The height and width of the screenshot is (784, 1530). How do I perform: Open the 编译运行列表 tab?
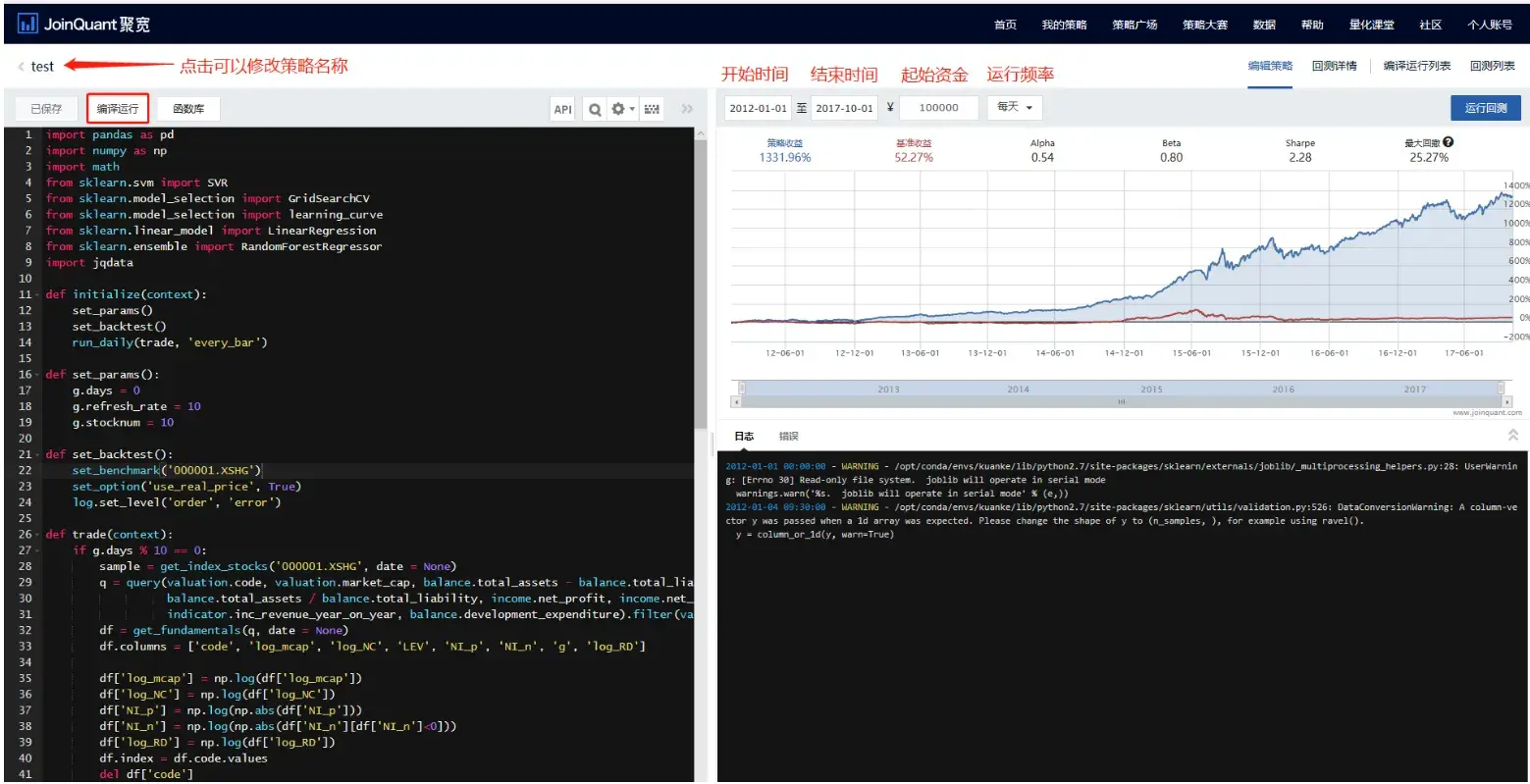tap(1417, 66)
